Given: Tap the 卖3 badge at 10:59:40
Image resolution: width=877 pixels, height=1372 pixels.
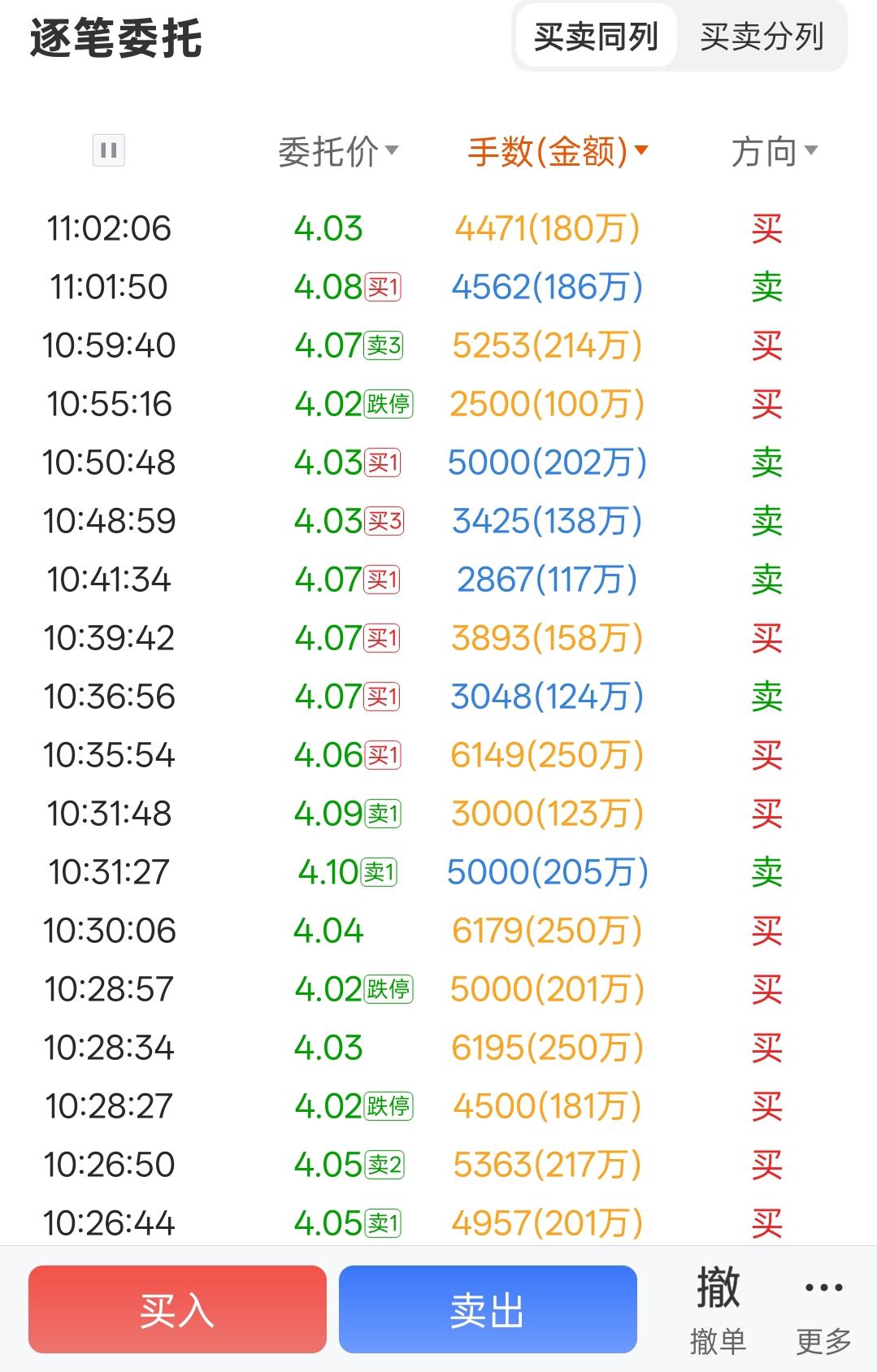Looking at the screenshot, I should pos(384,345).
